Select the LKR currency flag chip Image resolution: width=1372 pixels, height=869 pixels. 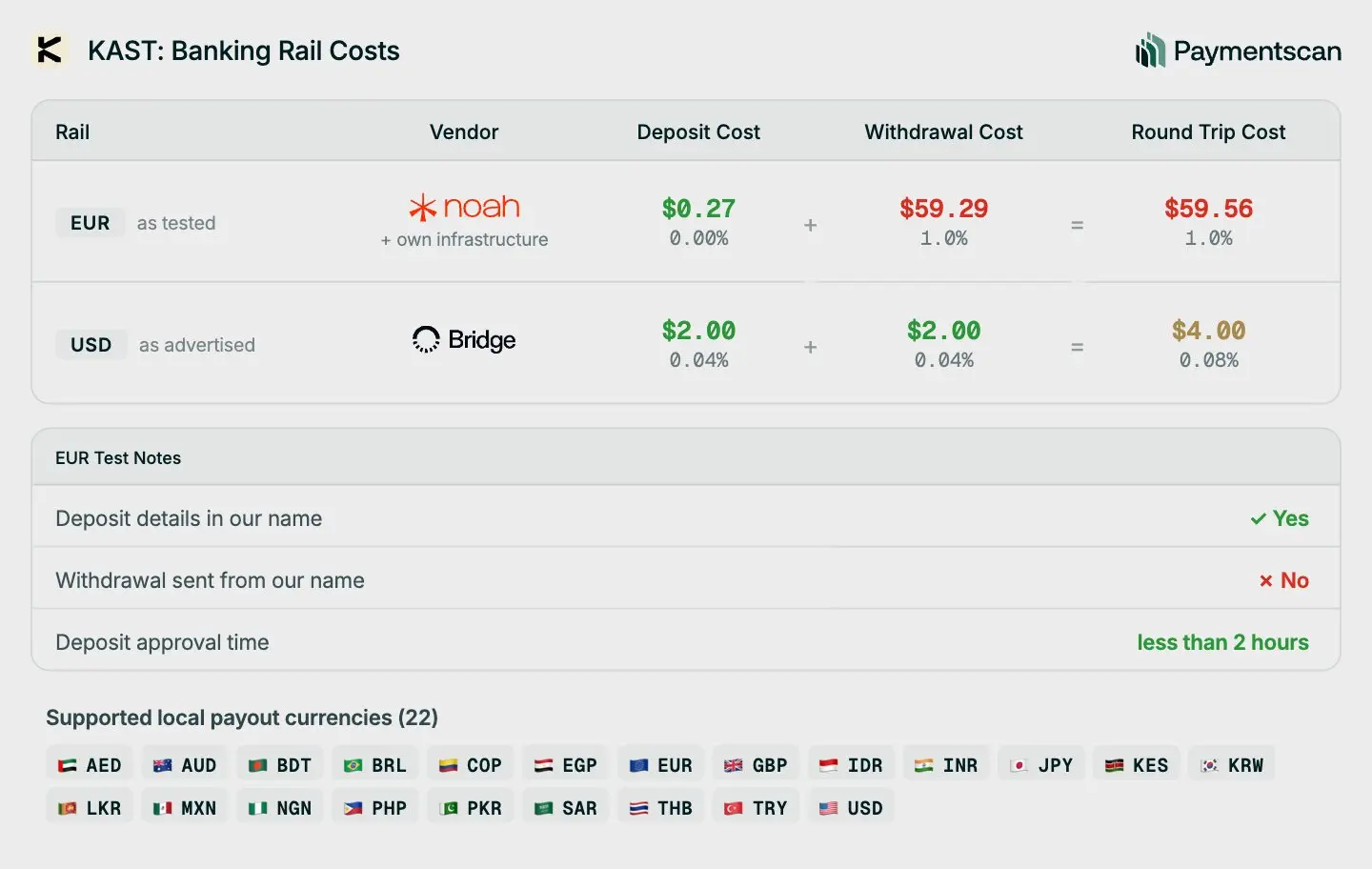click(90, 808)
